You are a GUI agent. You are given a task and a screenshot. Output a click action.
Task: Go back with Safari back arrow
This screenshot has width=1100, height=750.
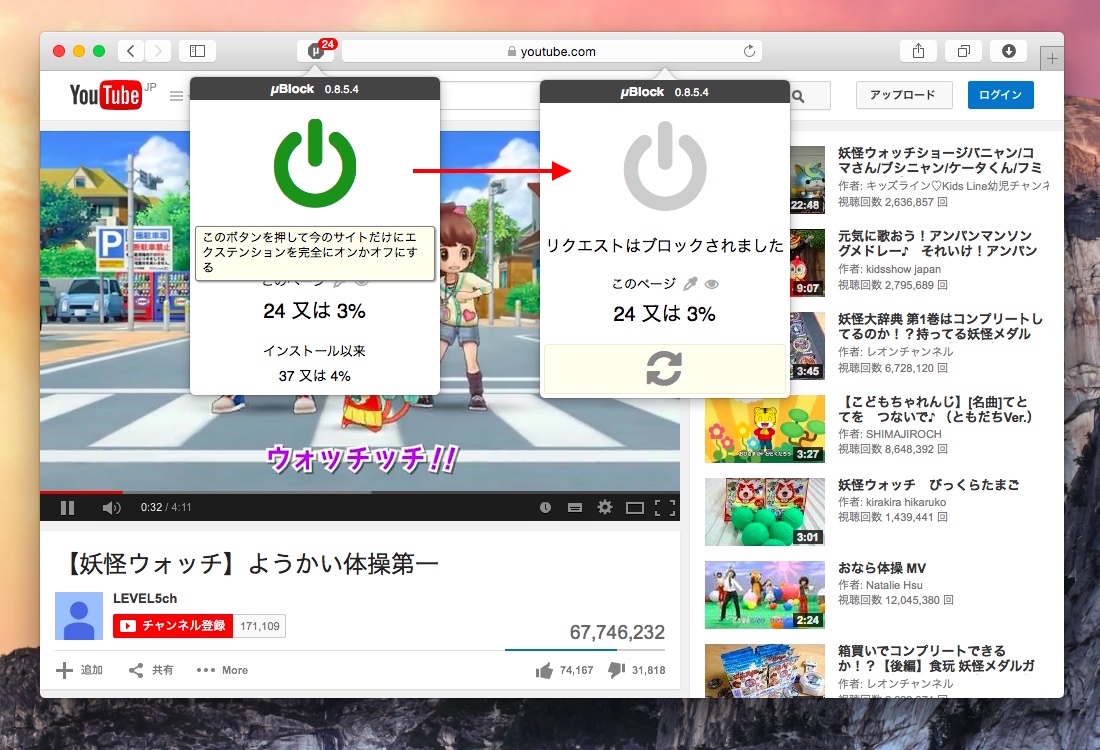[x=130, y=51]
